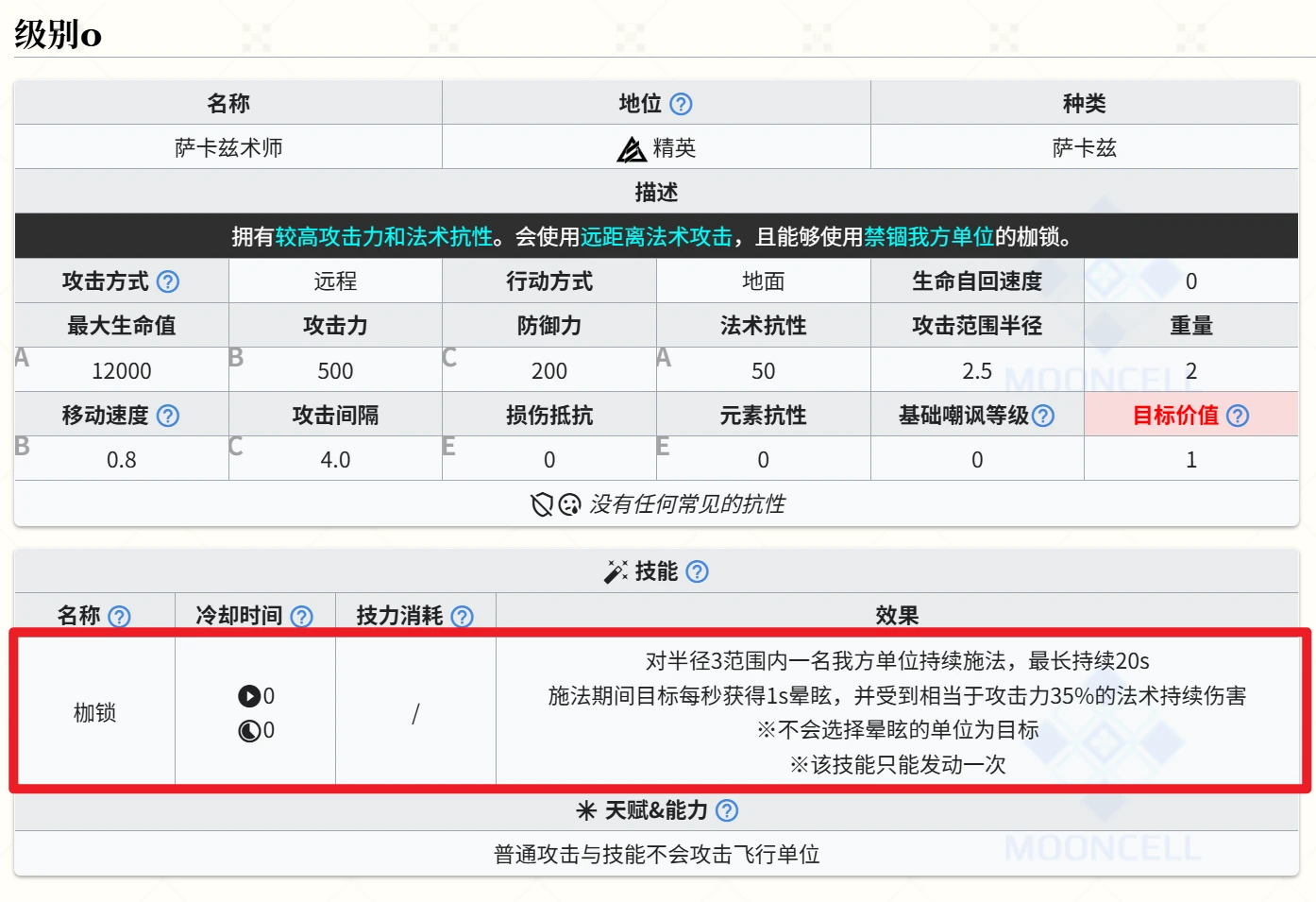Open the help icon next to 技力消耗

point(462,617)
